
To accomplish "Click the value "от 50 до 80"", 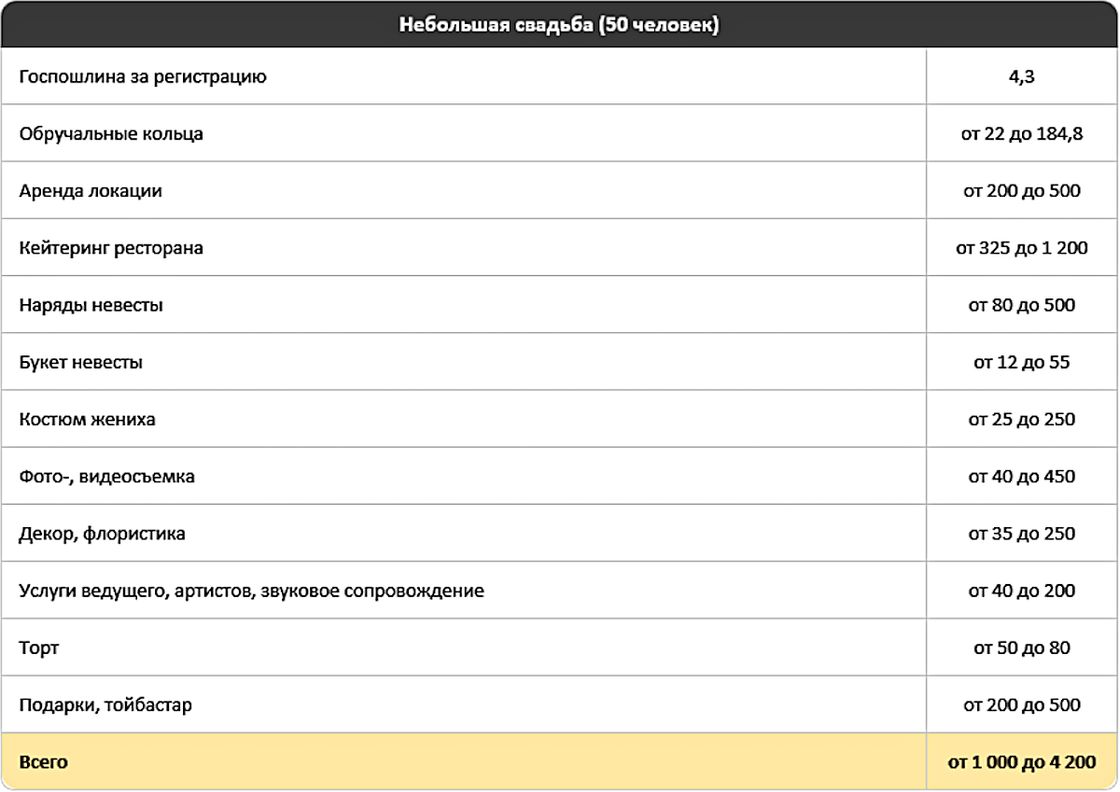I will pyautogui.click(x=1021, y=648).
